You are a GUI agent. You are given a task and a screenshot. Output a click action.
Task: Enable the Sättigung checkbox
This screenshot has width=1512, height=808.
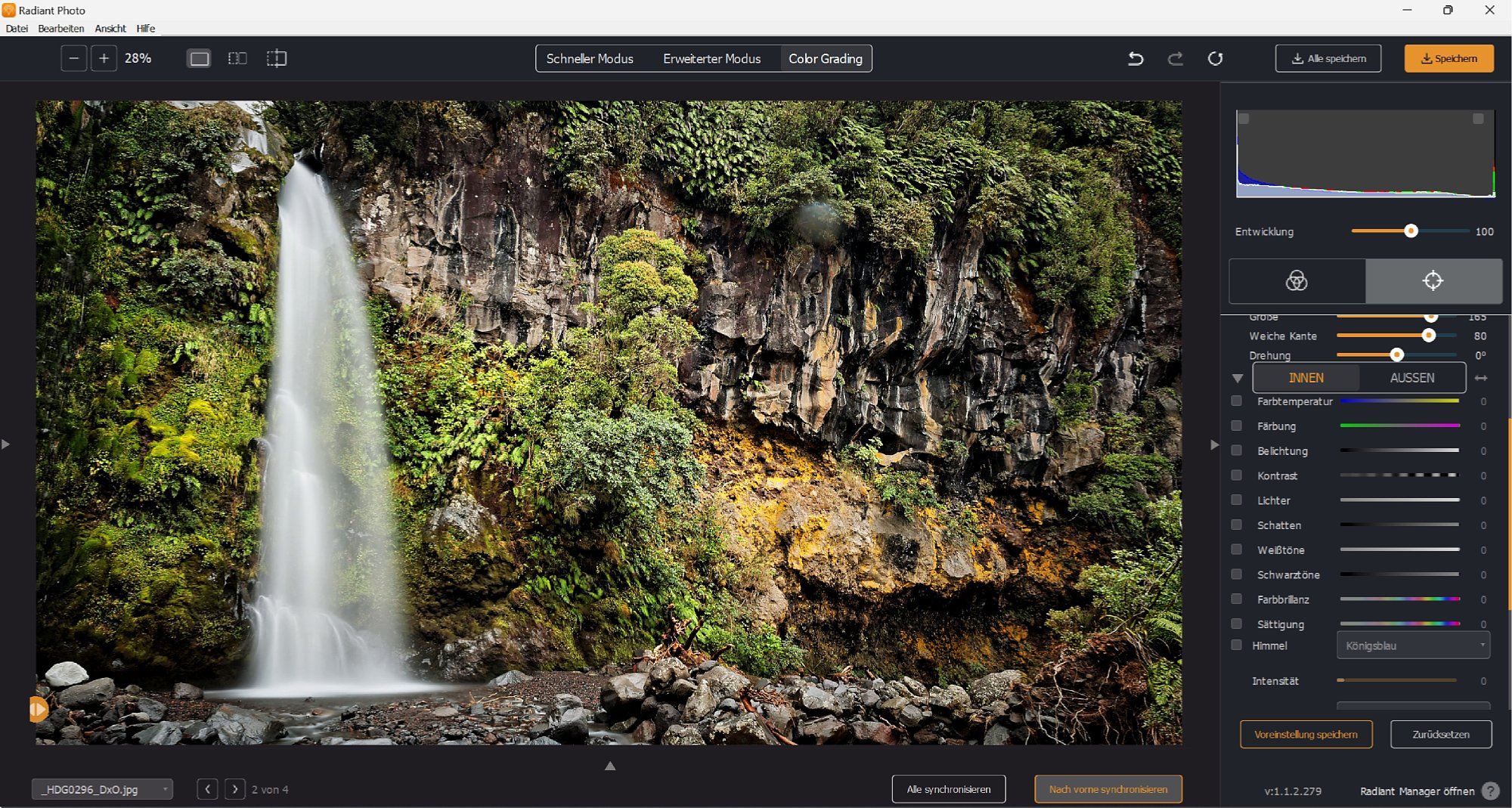[1236, 624]
